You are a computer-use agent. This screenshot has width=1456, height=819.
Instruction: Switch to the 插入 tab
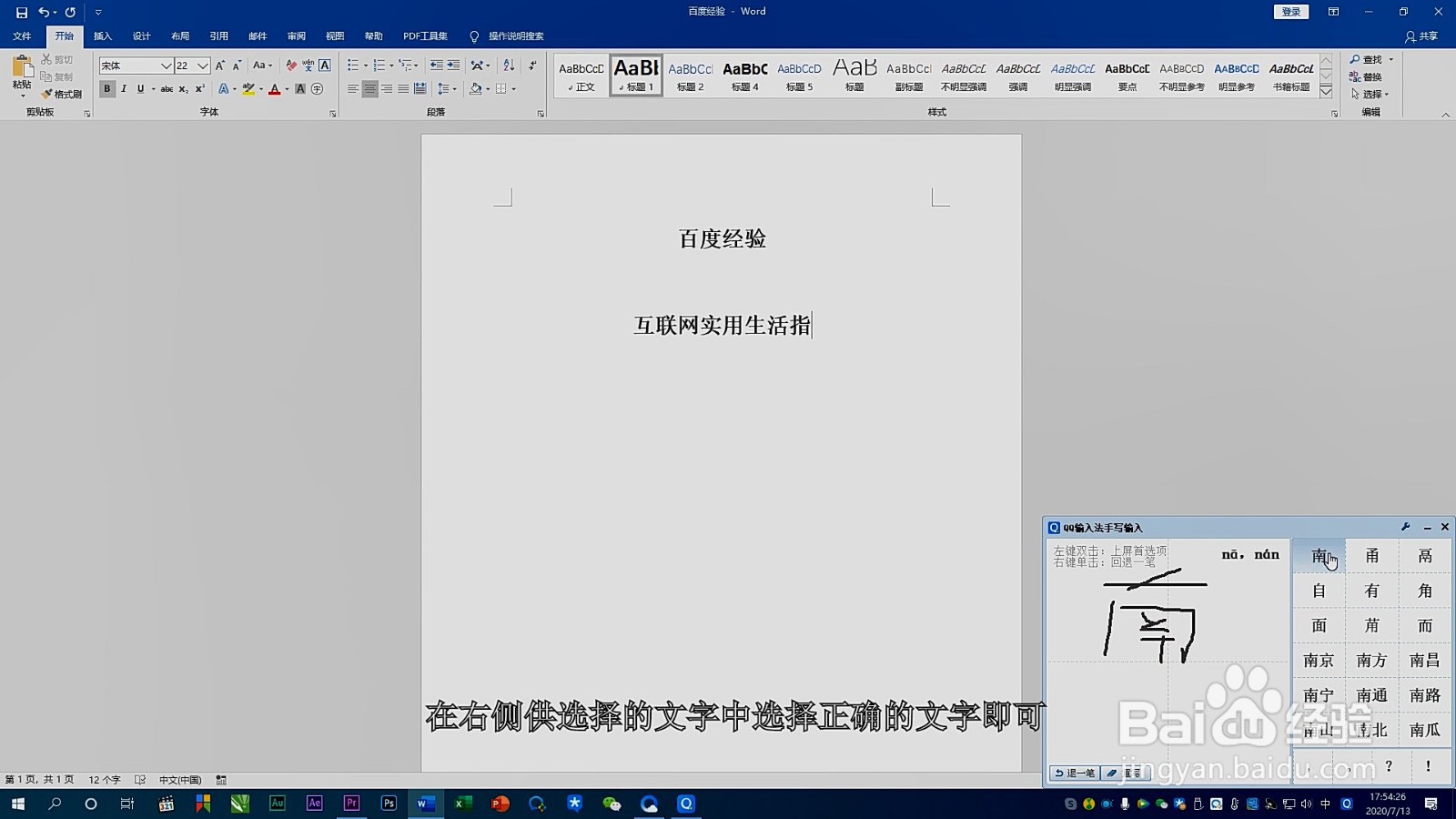pos(103,36)
